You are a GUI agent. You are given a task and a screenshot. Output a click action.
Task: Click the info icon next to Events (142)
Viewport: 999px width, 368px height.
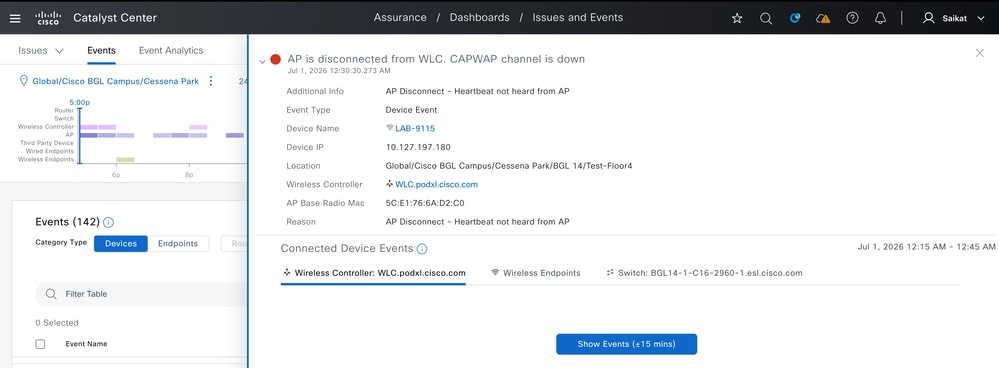[108, 222]
